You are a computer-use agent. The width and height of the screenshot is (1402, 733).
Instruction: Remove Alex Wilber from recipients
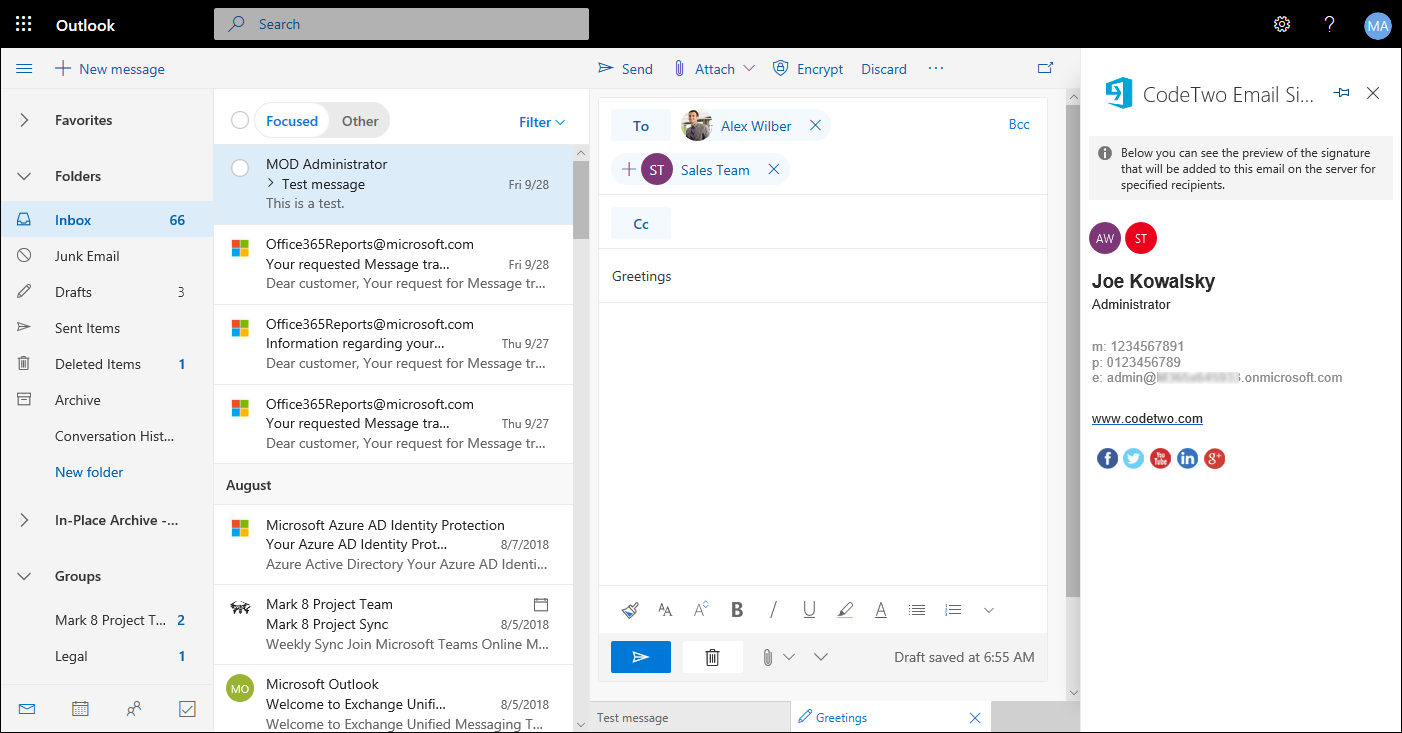[x=815, y=126]
